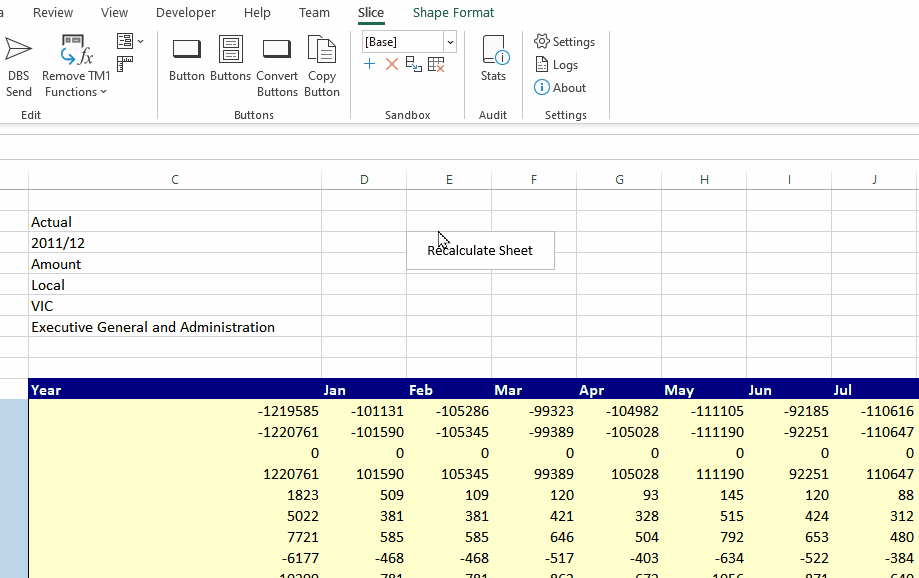Open the Shape Format tab
Viewport: 919px width, 578px height.
click(453, 13)
